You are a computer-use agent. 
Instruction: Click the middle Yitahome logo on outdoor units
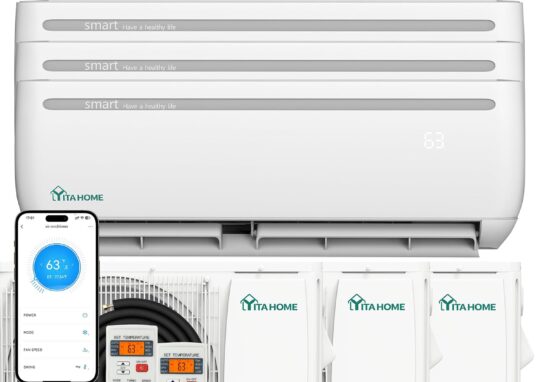coord(376,303)
